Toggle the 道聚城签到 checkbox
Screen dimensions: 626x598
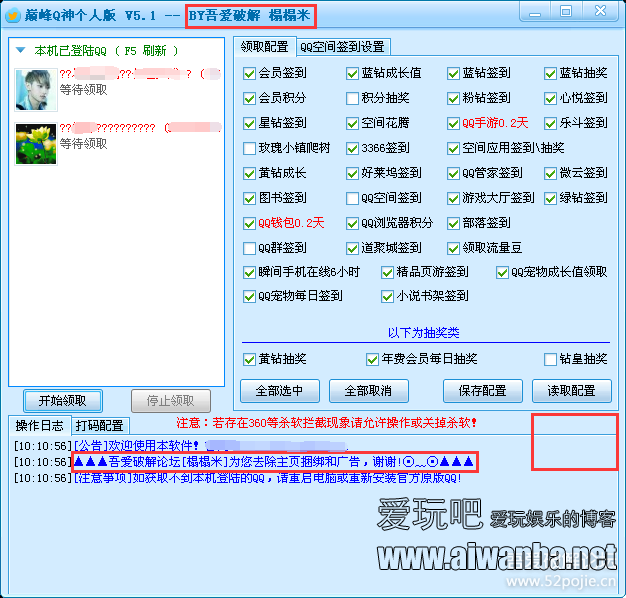click(x=352, y=248)
